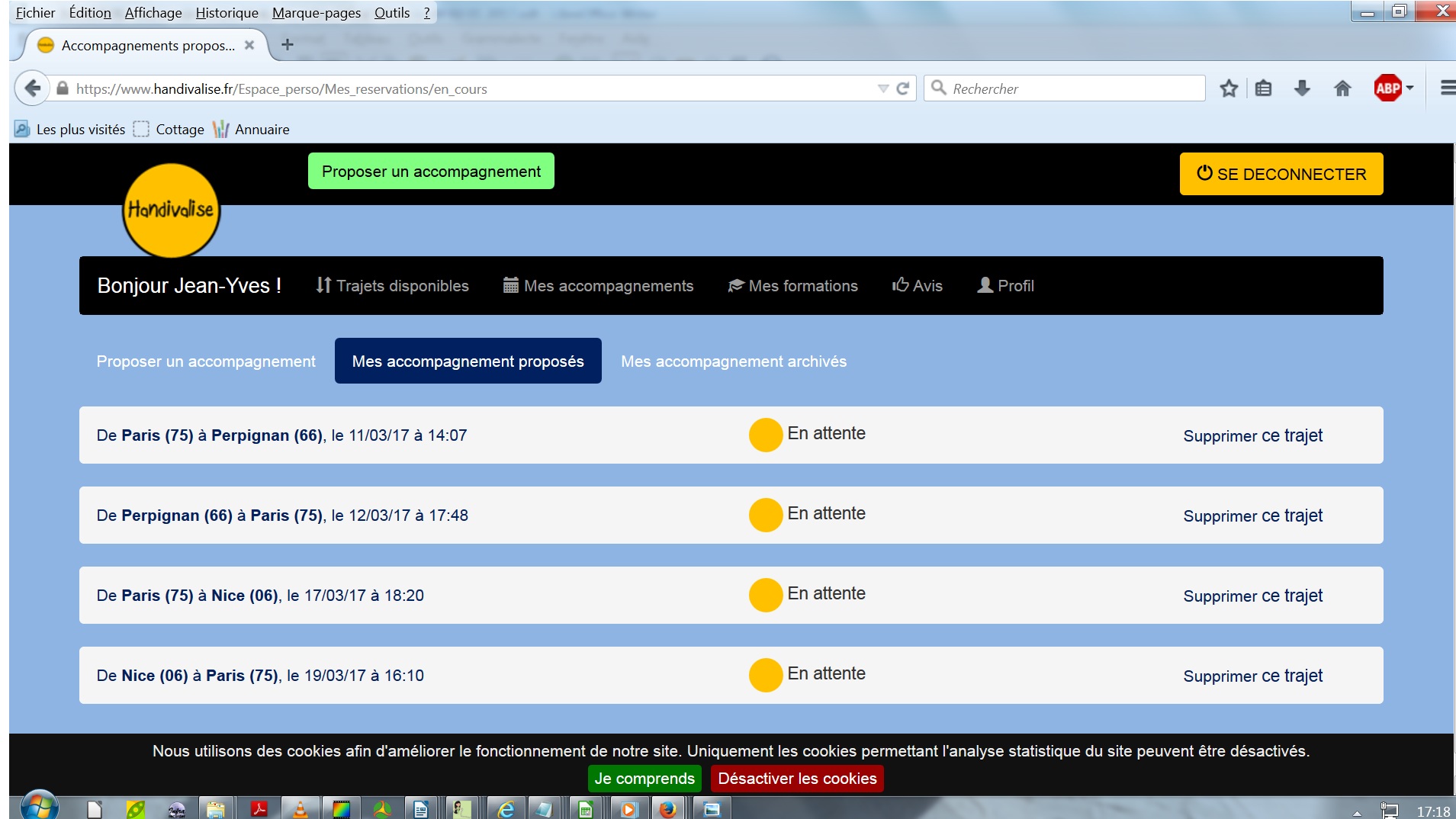Open Mes formations
Viewport: 1456px width, 819px height.
click(x=792, y=285)
